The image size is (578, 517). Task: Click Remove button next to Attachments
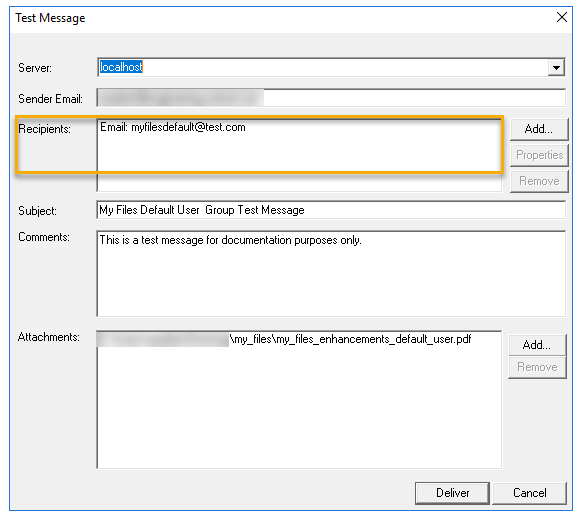point(537,367)
